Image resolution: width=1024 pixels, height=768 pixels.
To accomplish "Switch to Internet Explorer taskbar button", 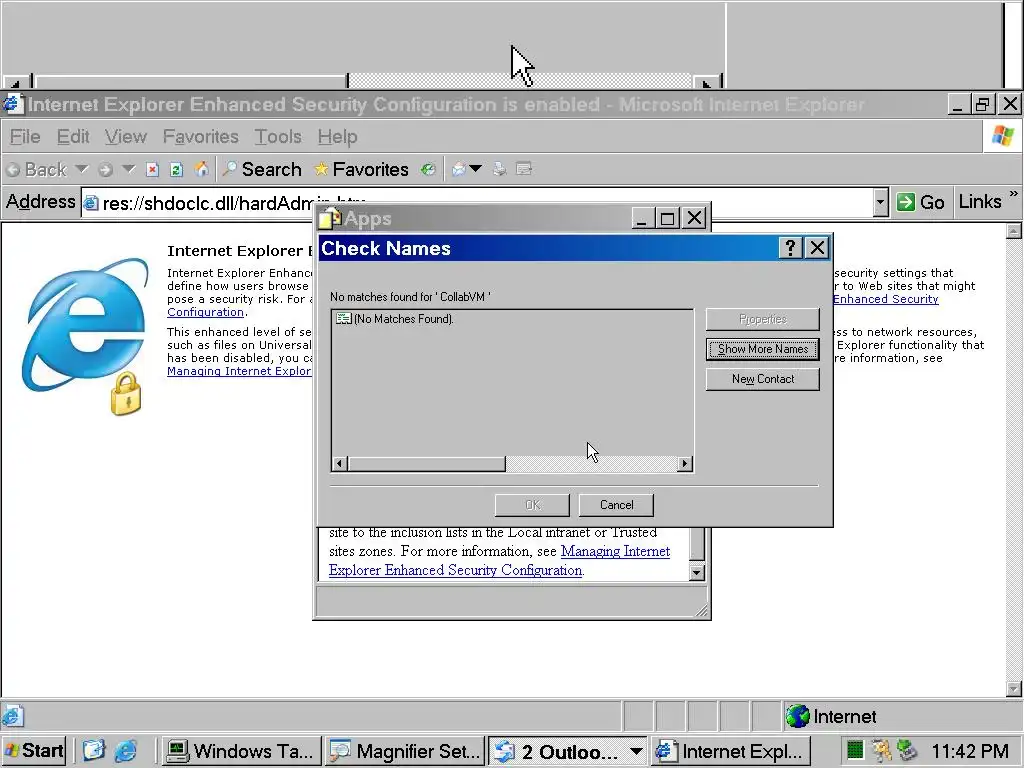I will [731, 751].
